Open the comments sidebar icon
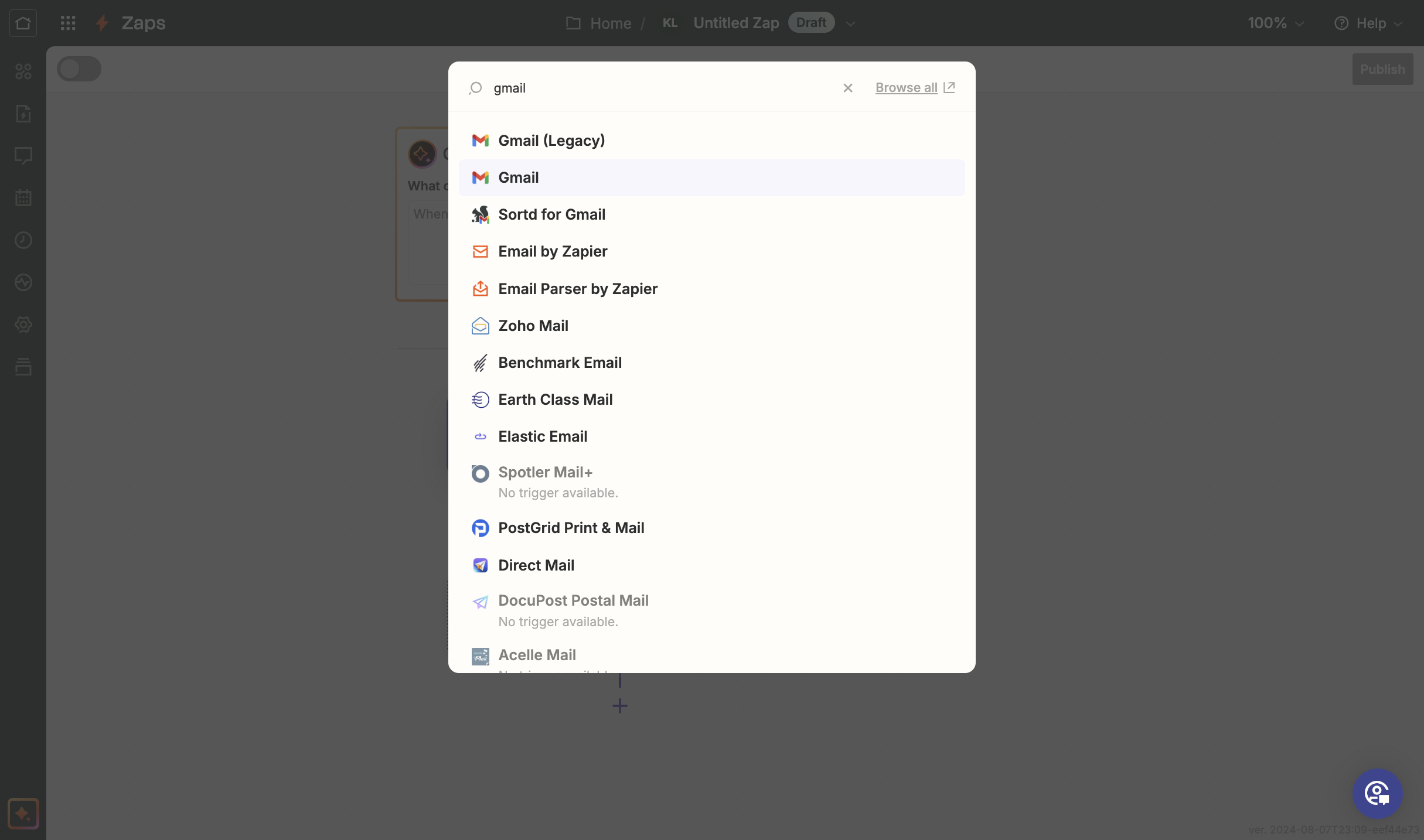This screenshot has height=840, width=1424. pos(23,156)
